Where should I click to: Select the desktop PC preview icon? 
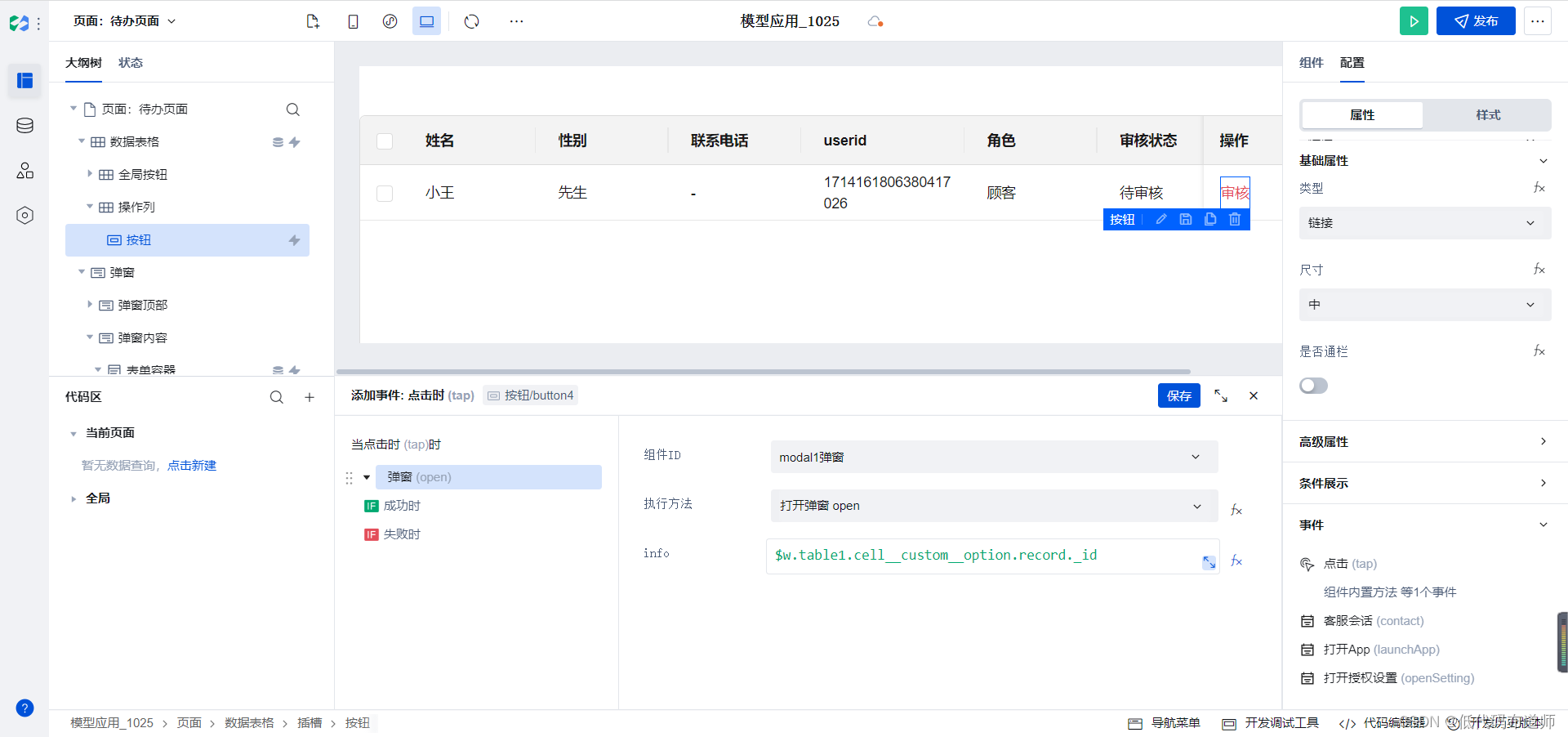426,21
